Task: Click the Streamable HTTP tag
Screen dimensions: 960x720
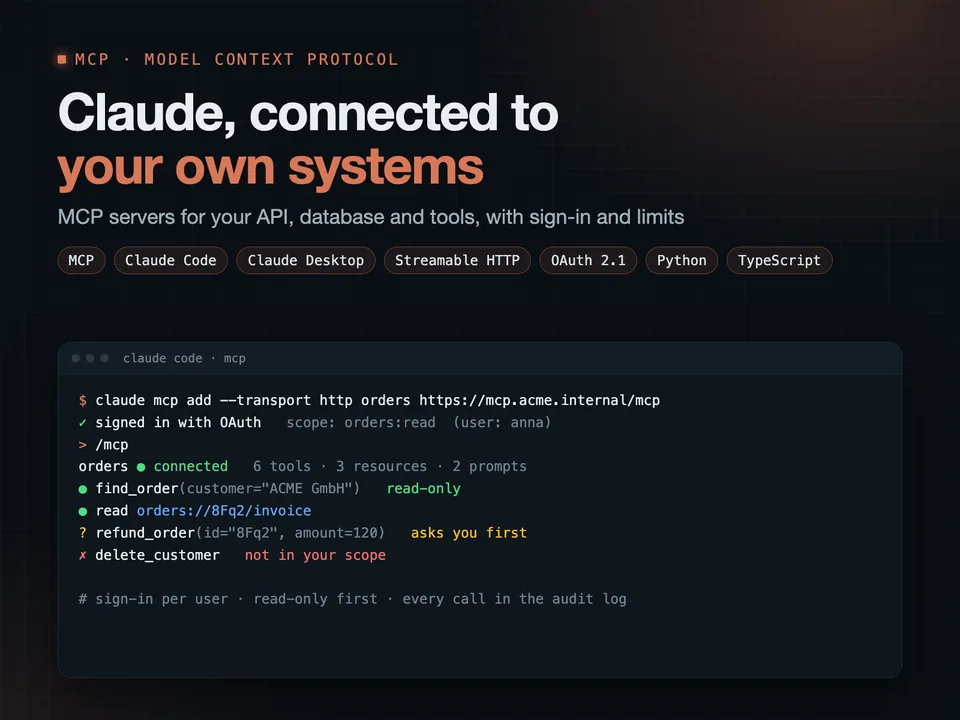Action: [x=457, y=260]
